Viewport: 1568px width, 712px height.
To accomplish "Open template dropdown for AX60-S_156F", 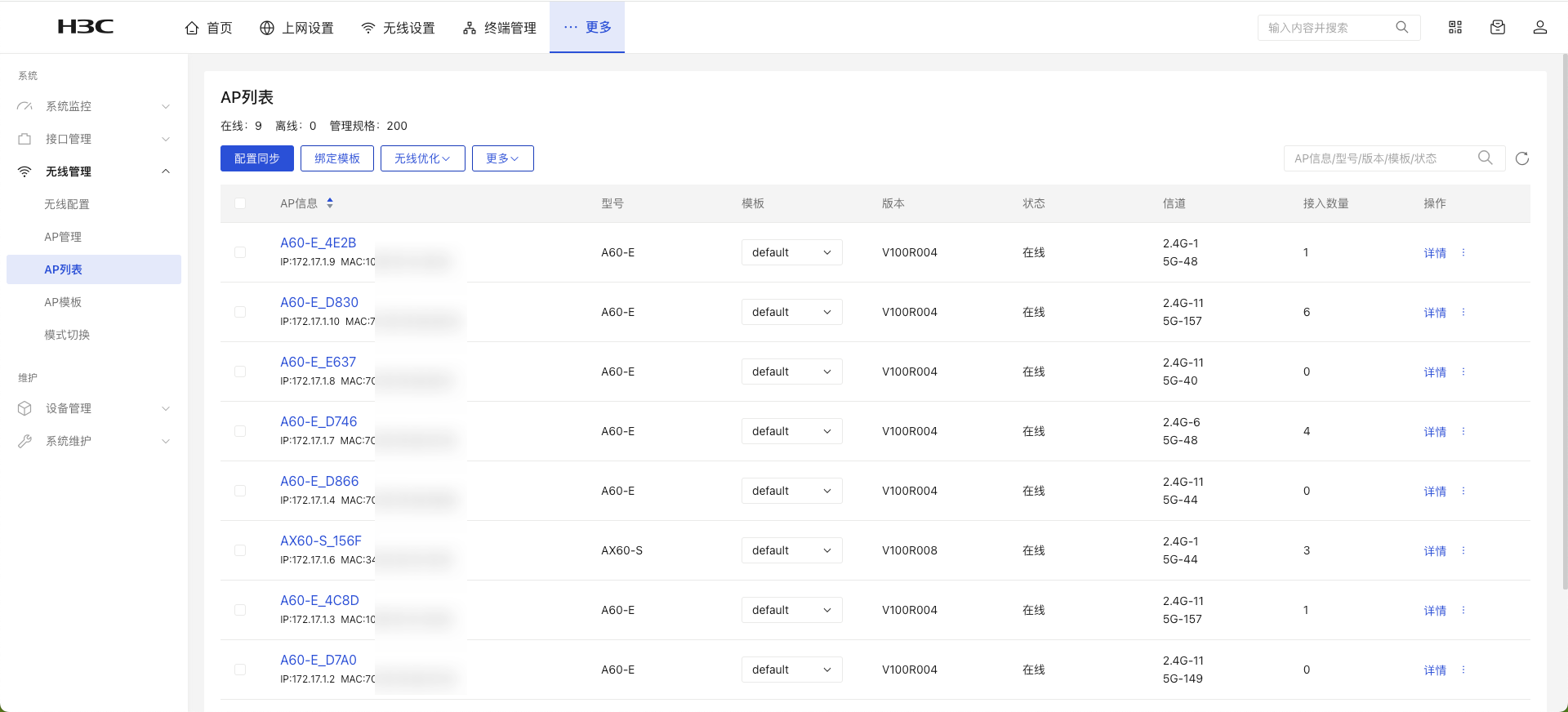I will [791, 550].
